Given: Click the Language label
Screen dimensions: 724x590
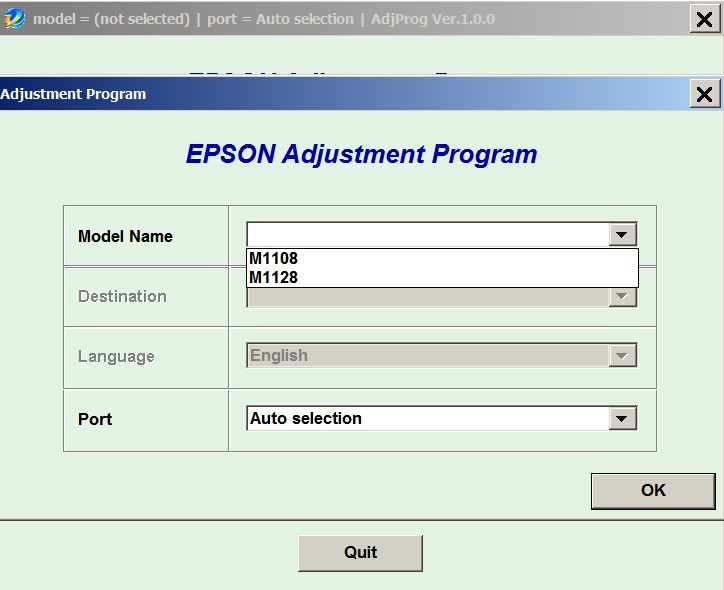Looking at the screenshot, I should tap(116, 356).
